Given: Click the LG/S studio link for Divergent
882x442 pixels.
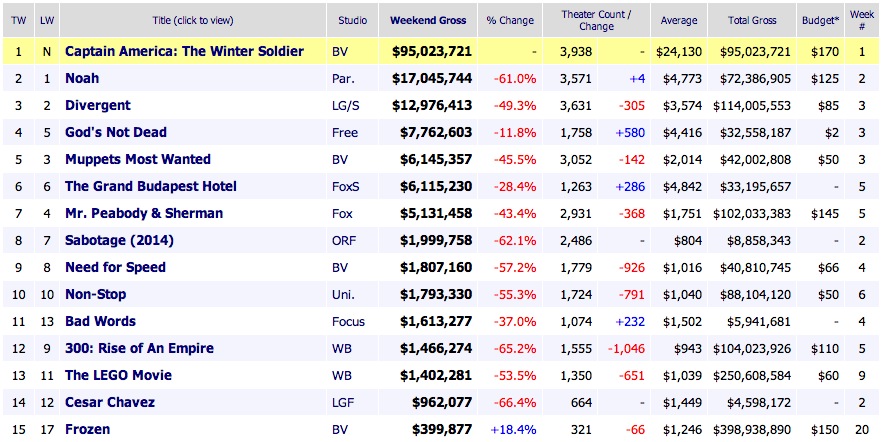Looking at the screenshot, I should (345, 105).
